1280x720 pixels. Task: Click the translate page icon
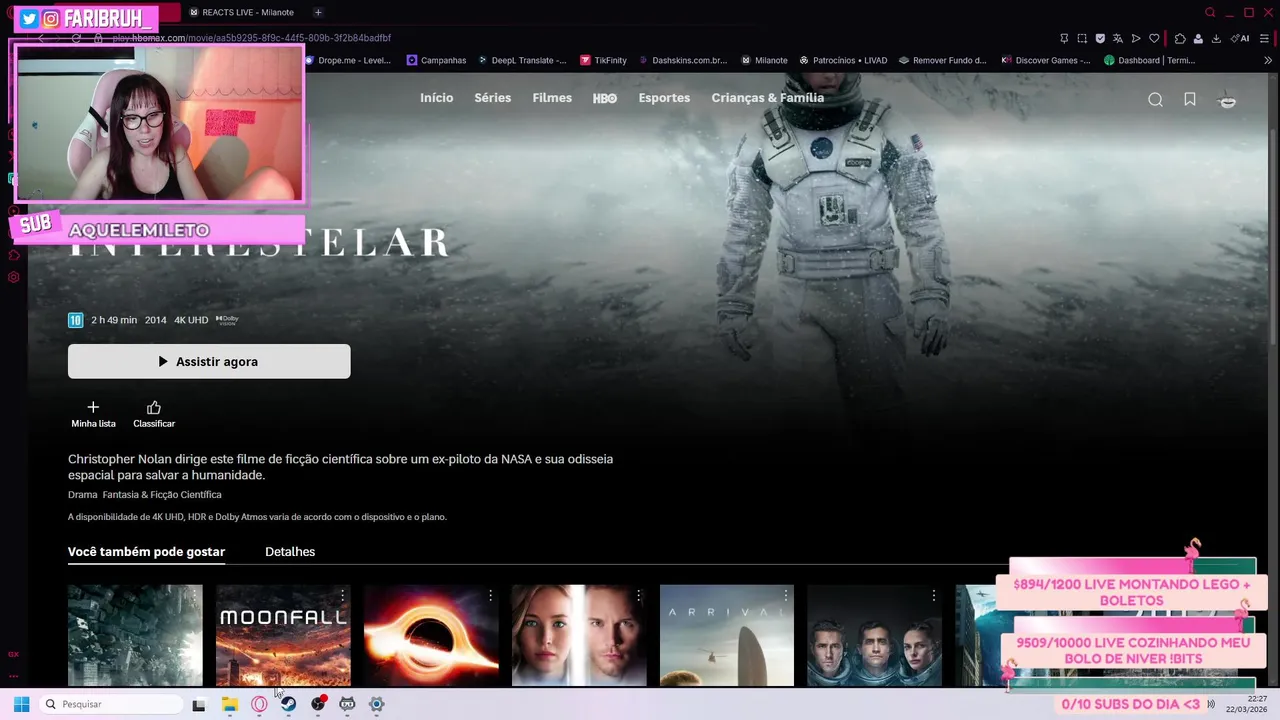pos(1118,38)
